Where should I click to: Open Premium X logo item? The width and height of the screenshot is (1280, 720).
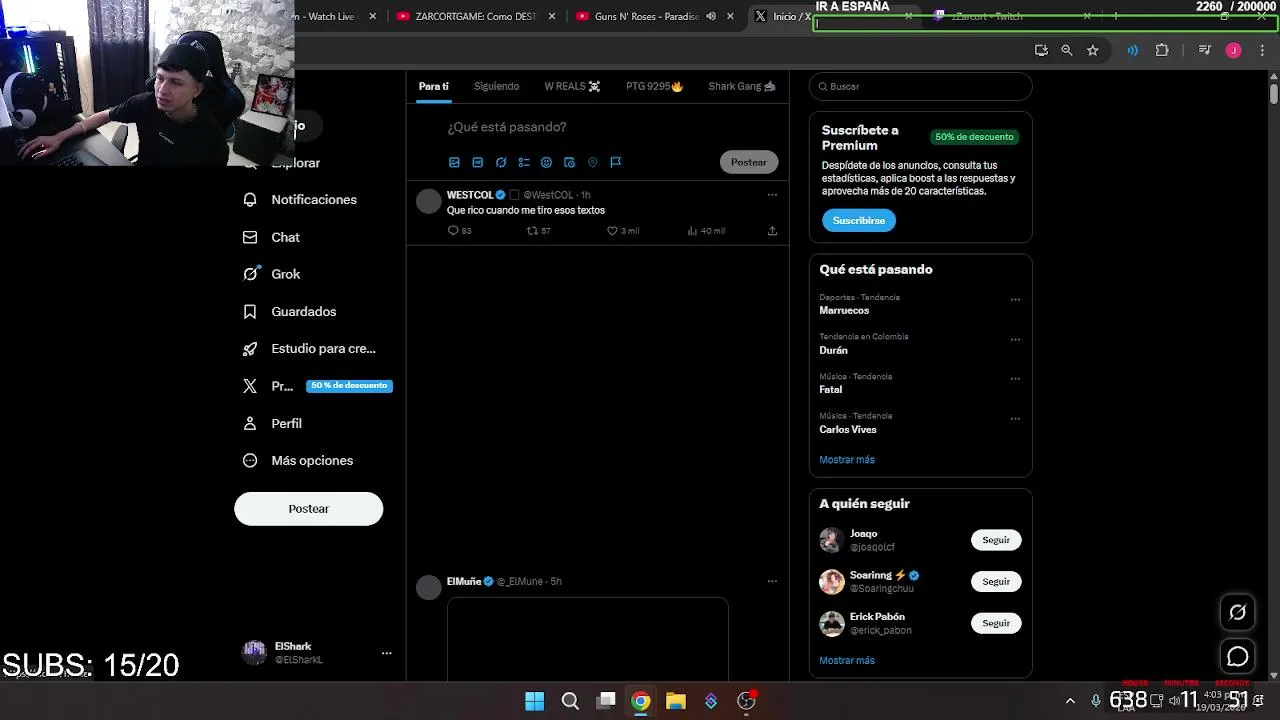coord(250,386)
